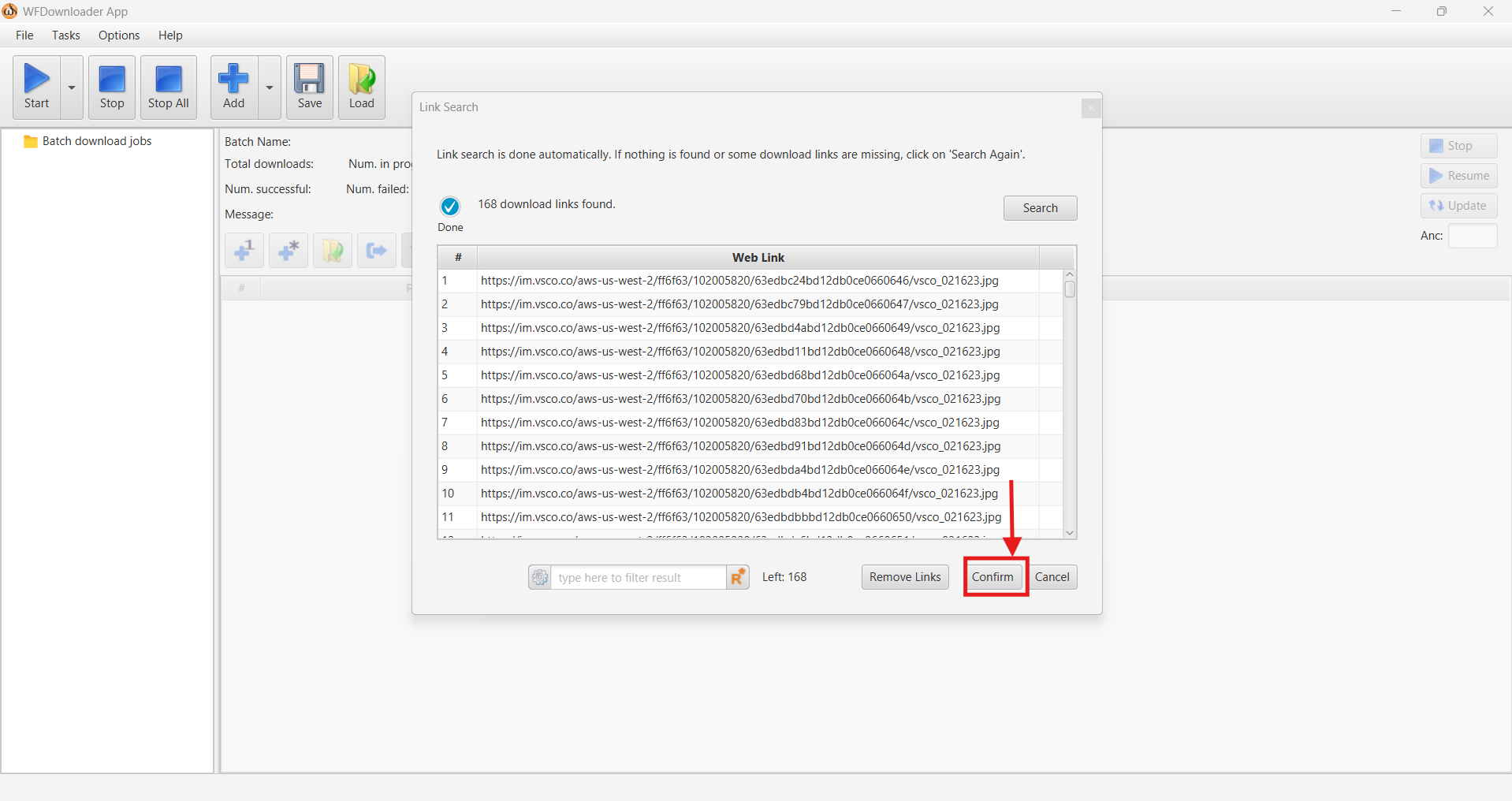Open the Add button dropdown arrow
The width and height of the screenshot is (1512, 801).
click(x=269, y=87)
